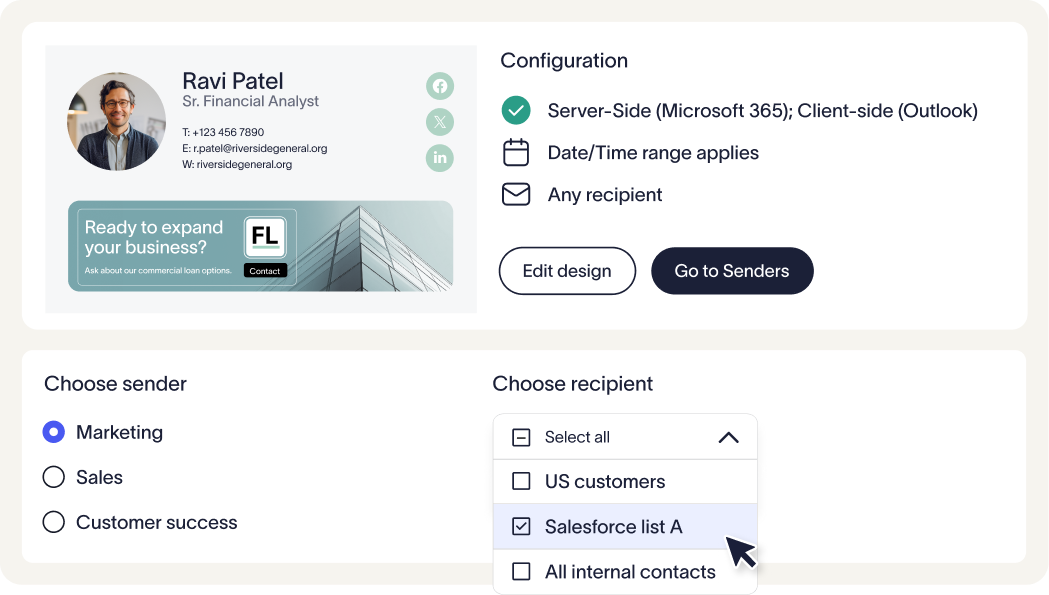The height and width of the screenshot is (595, 1049).
Task: Click Ravi Patel's profile photo
Action: (x=116, y=121)
